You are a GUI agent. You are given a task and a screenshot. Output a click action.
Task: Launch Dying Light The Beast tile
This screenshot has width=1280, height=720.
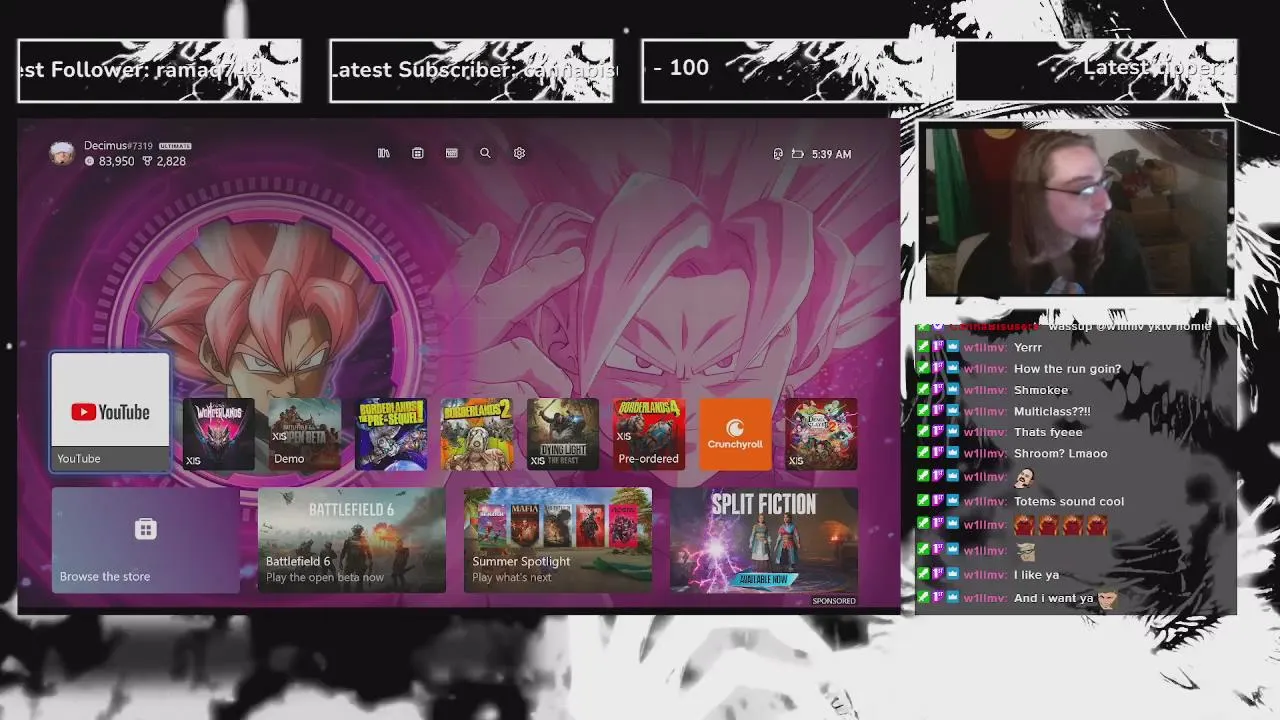(x=563, y=434)
